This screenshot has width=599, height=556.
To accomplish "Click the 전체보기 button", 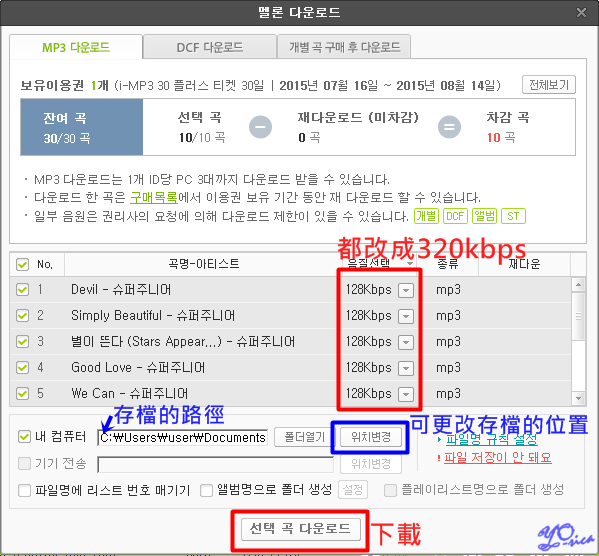I will coord(549,84).
